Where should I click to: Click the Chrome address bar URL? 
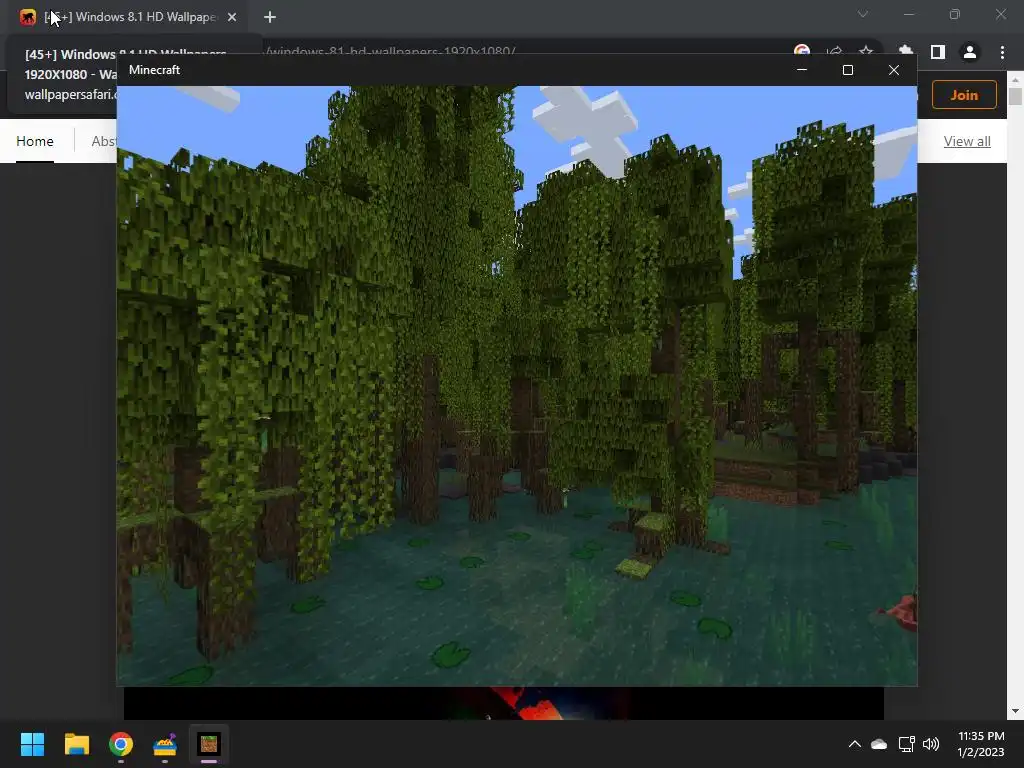pos(391,50)
